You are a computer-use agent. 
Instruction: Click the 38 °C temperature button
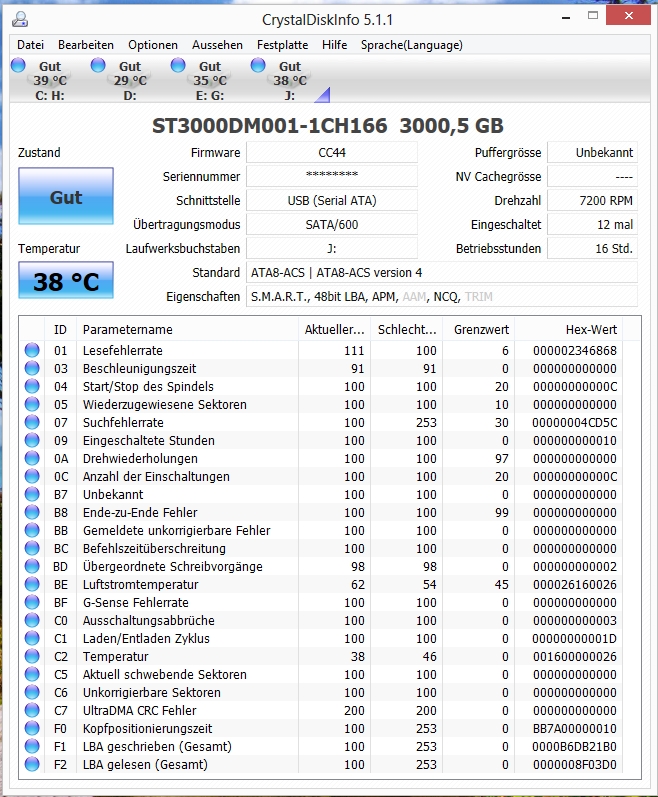coord(66,281)
